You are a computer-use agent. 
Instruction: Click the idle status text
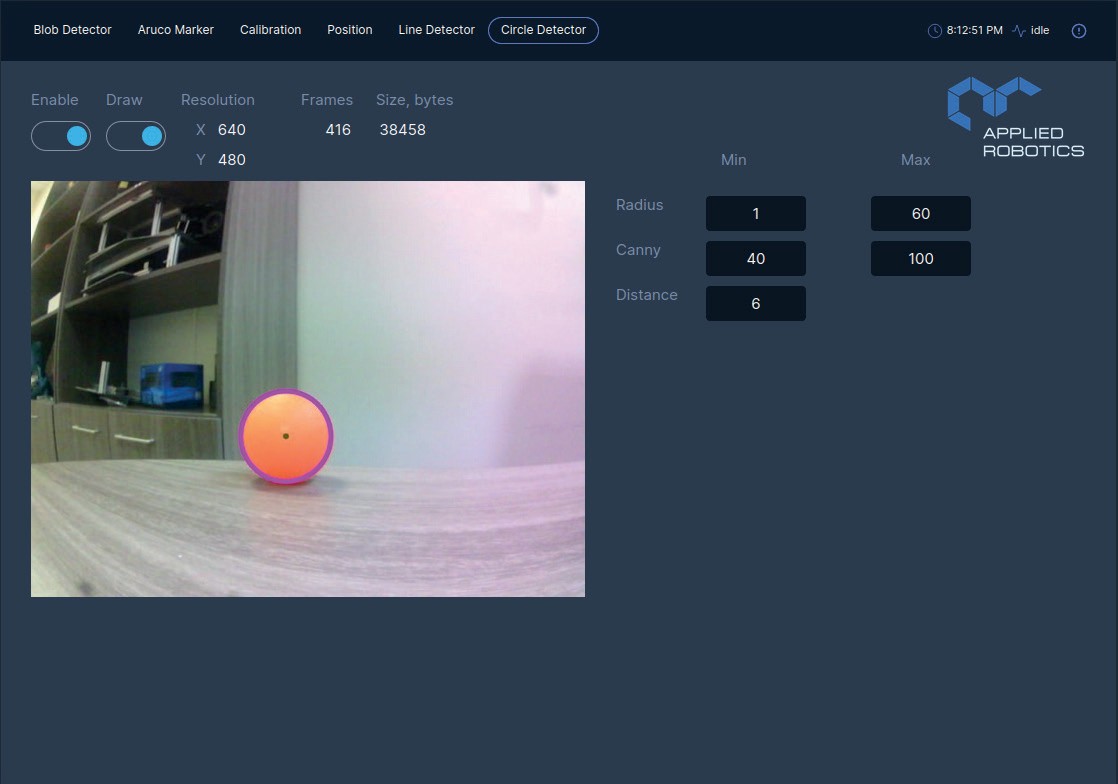[x=1040, y=31]
